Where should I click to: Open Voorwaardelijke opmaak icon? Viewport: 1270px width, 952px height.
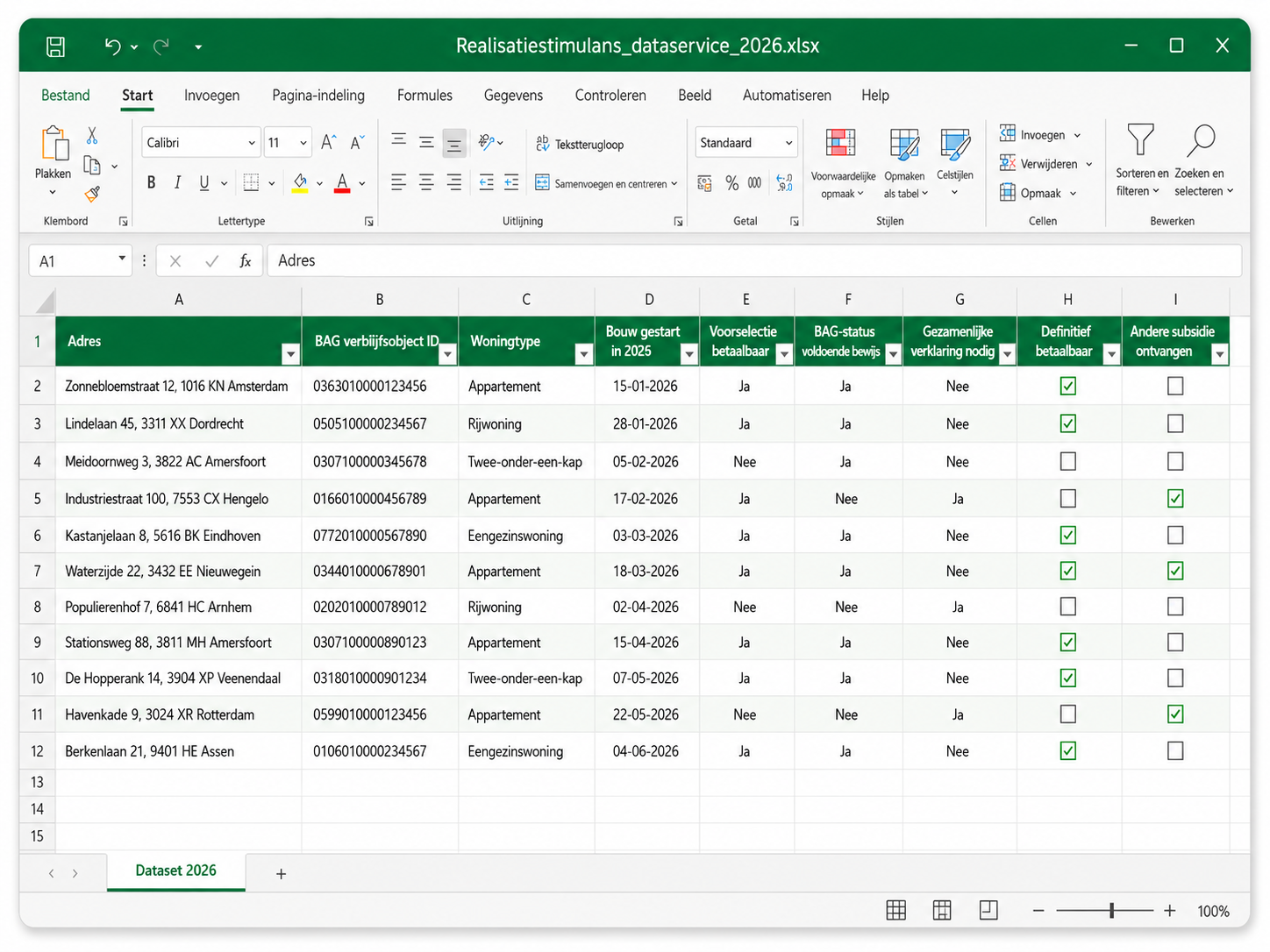[840, 142]
